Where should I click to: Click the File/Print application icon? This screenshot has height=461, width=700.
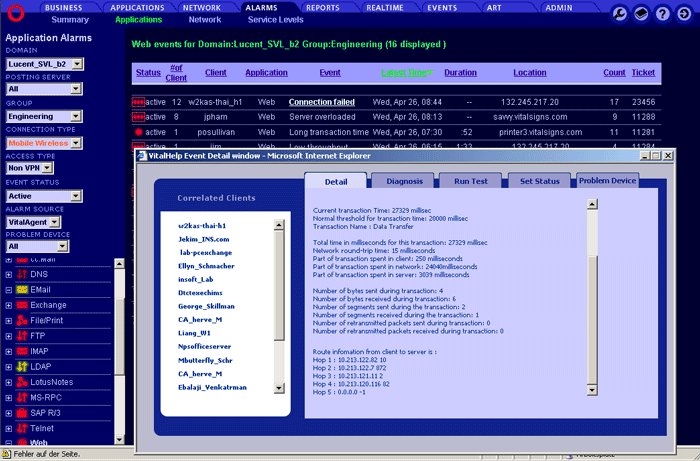[22, 320]
